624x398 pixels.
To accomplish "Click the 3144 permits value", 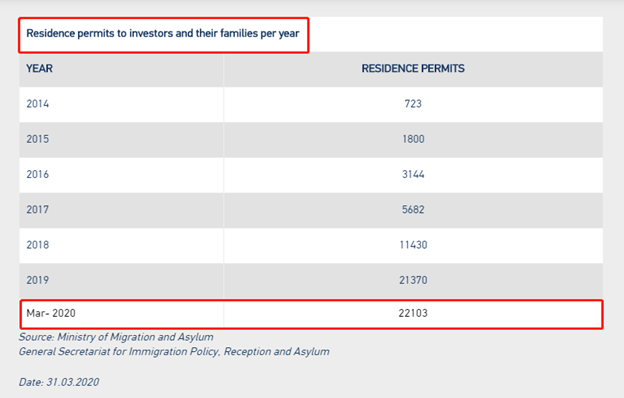I will coord(413,174).
